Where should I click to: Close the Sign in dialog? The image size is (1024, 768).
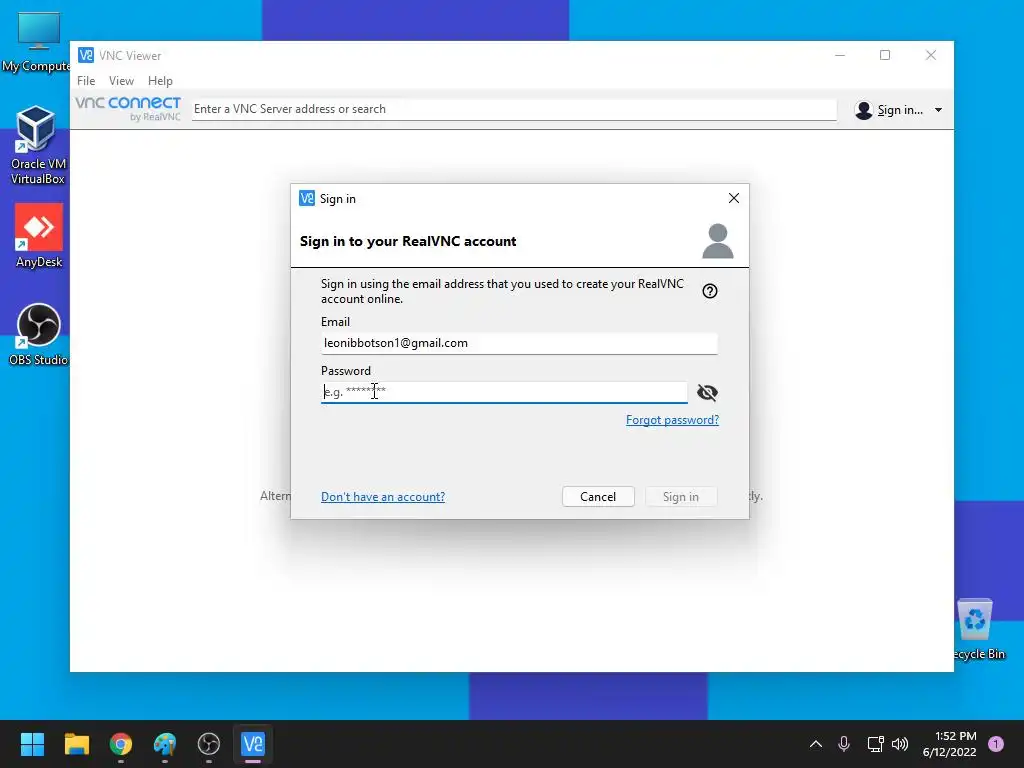733,198
